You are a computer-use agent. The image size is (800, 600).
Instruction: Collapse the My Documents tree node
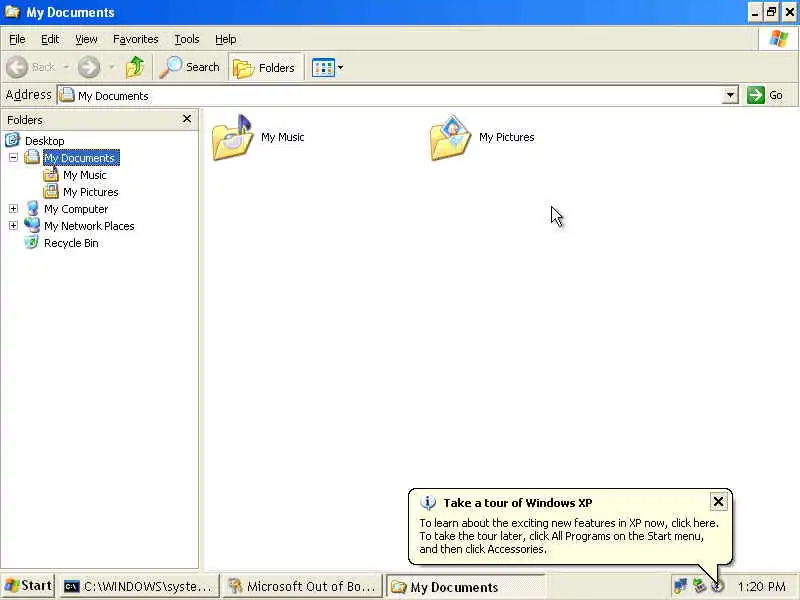pos(13,158)
